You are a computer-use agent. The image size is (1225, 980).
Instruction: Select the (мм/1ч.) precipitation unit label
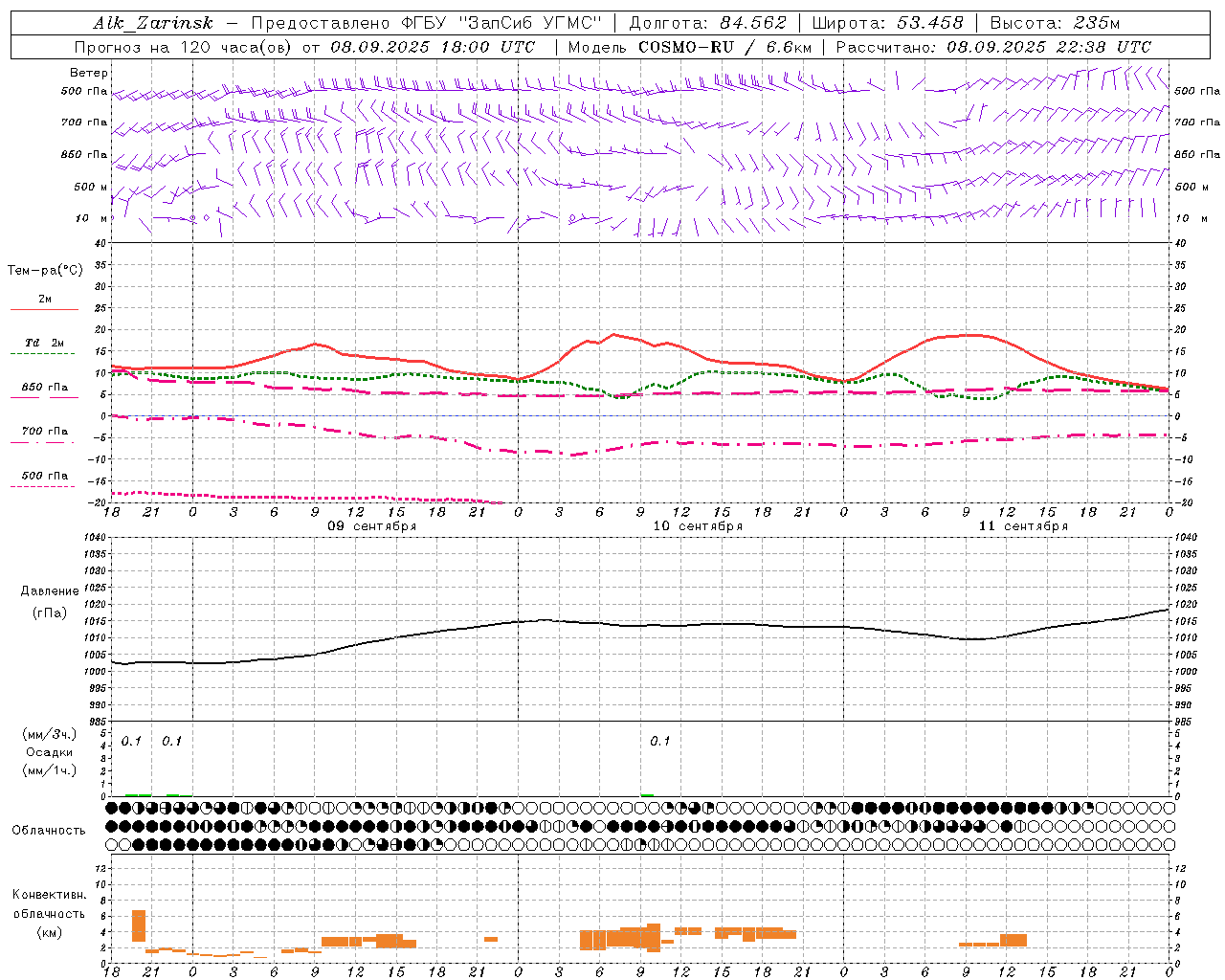(x=50, y=770)
